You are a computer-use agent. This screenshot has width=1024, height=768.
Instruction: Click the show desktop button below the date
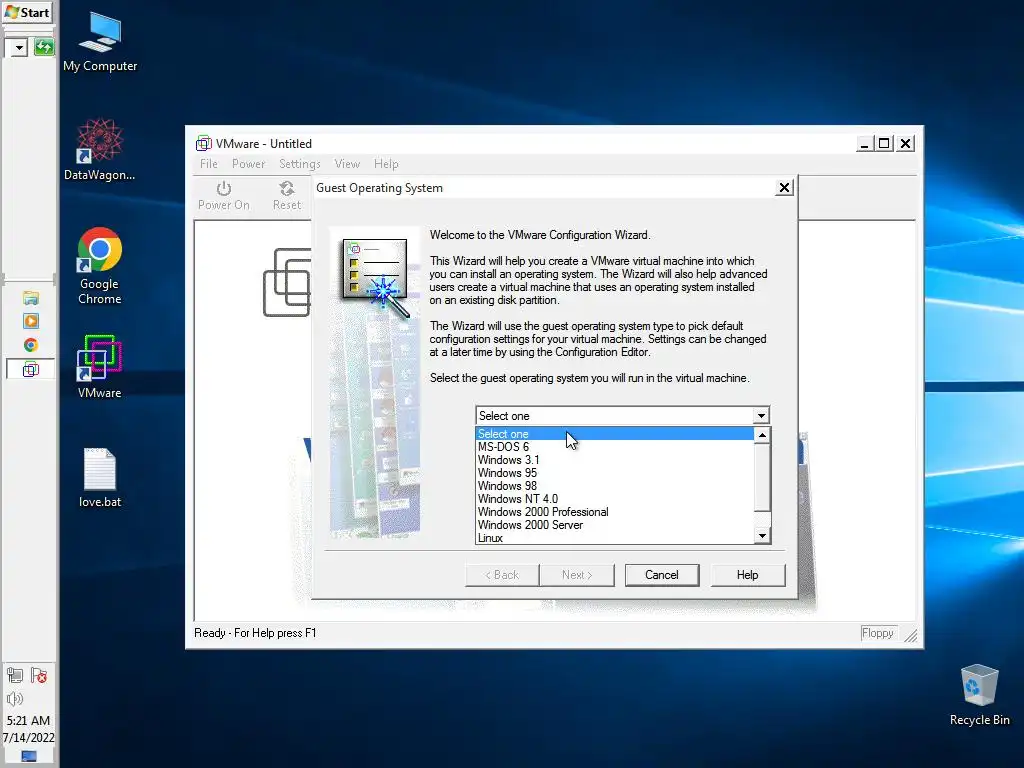(29, 756)
